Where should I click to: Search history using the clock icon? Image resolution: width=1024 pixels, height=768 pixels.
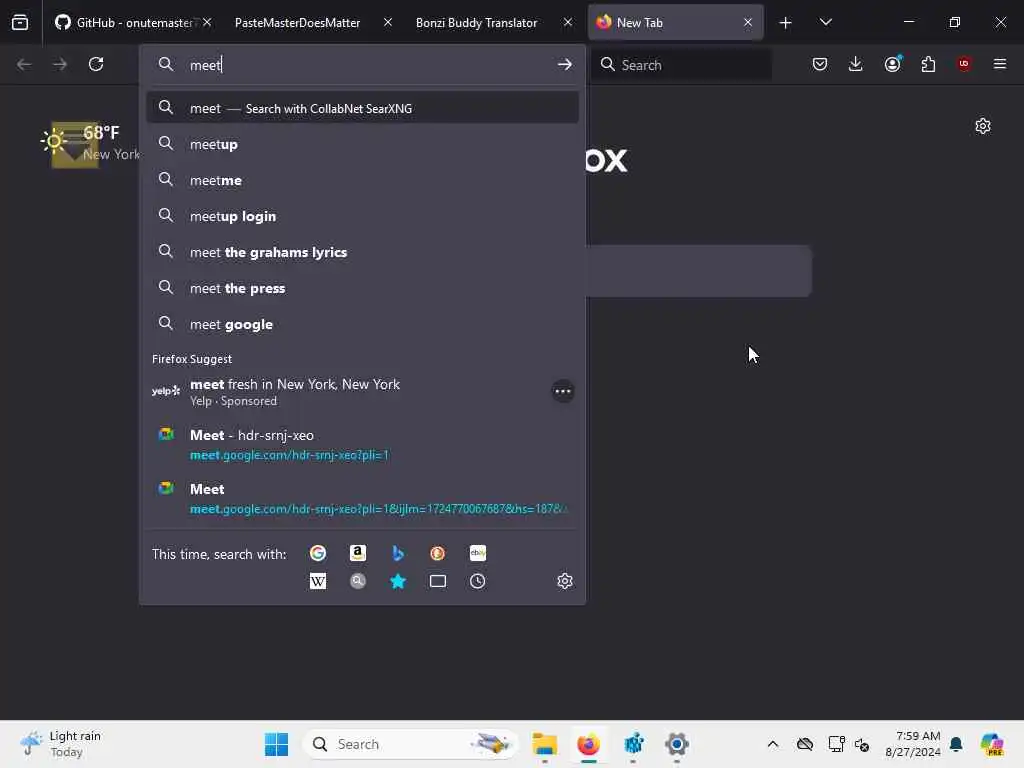pos(477,581)
